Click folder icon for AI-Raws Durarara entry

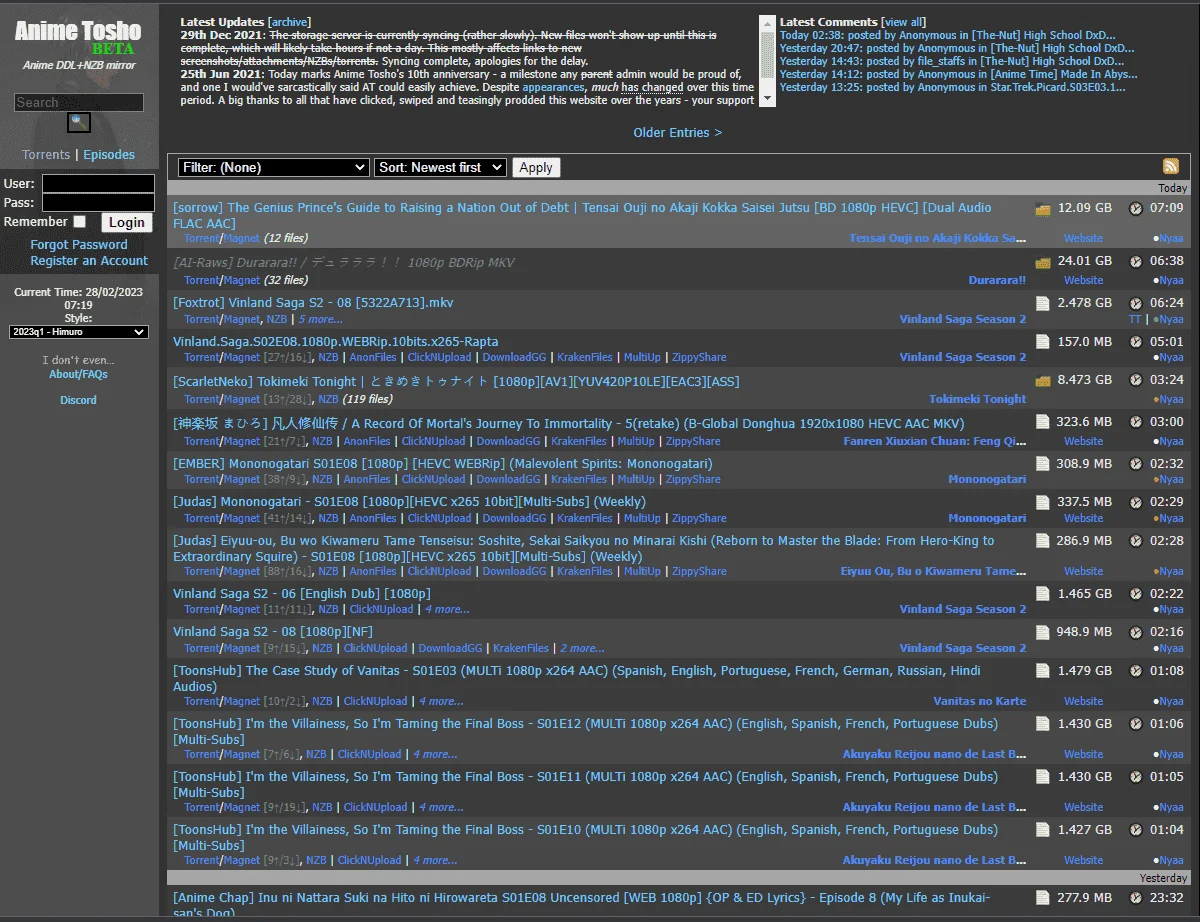pos(1043,262)
